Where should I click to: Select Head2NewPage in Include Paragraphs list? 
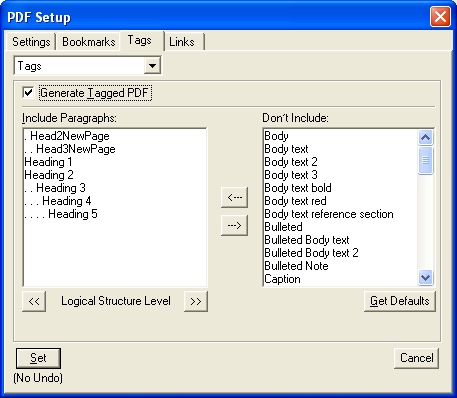click(x=67, y=136)
